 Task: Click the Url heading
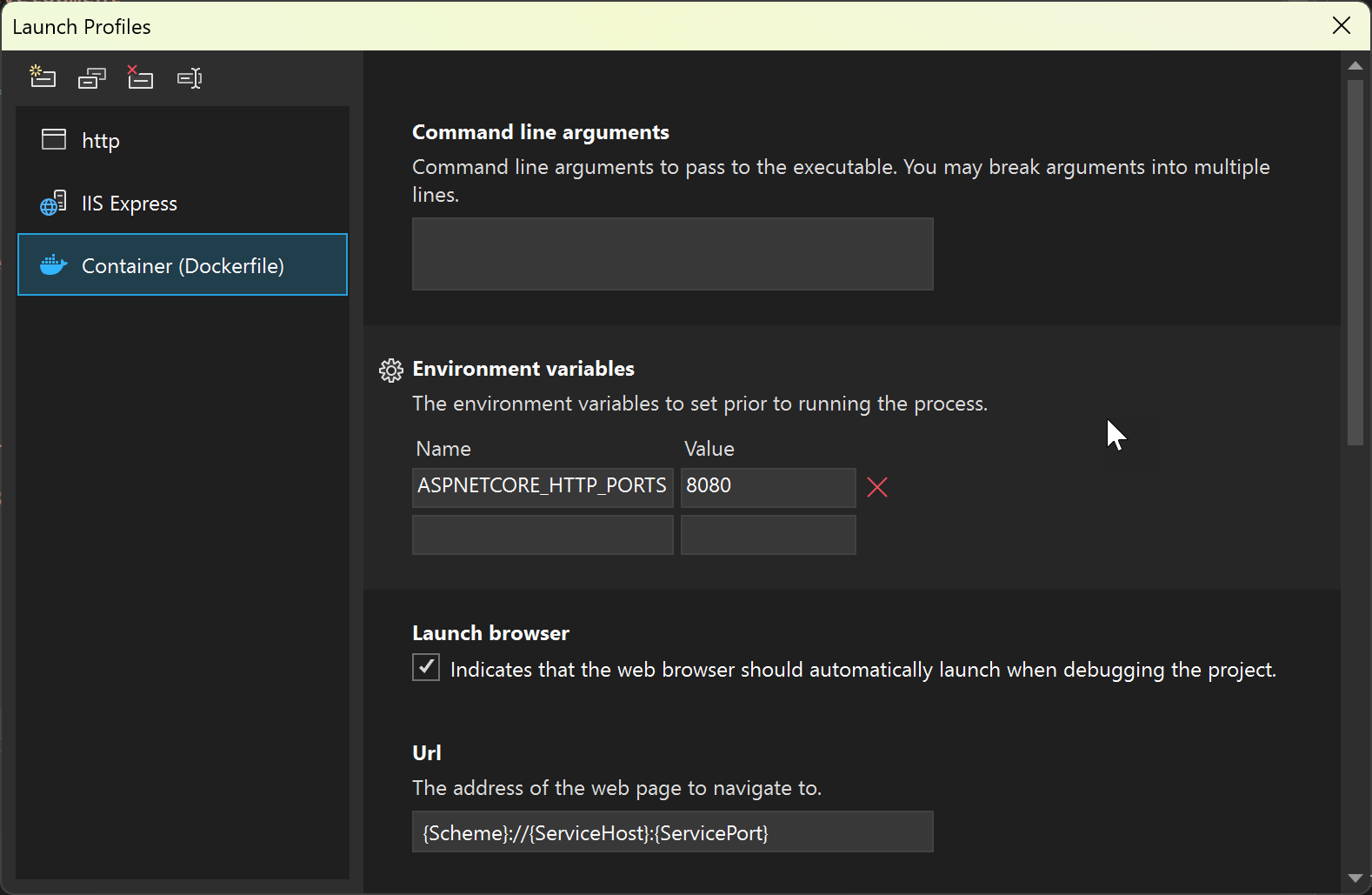tap(427, 753)
